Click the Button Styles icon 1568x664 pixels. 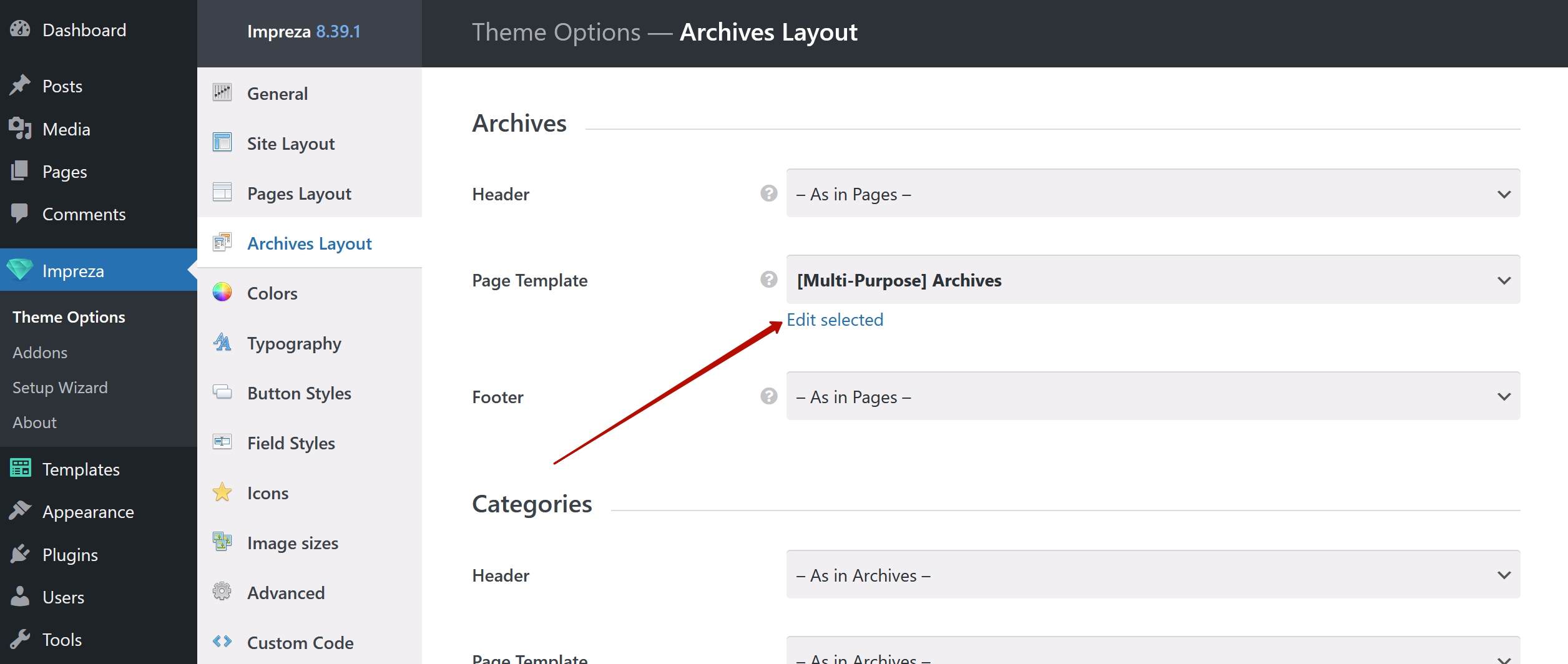click(222, 392)
